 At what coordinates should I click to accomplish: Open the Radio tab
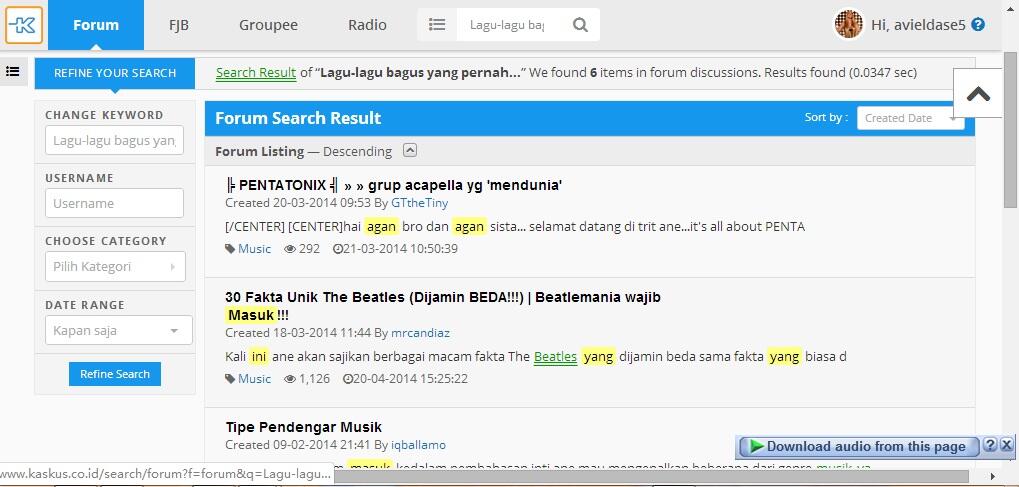(x=367, y=25)
